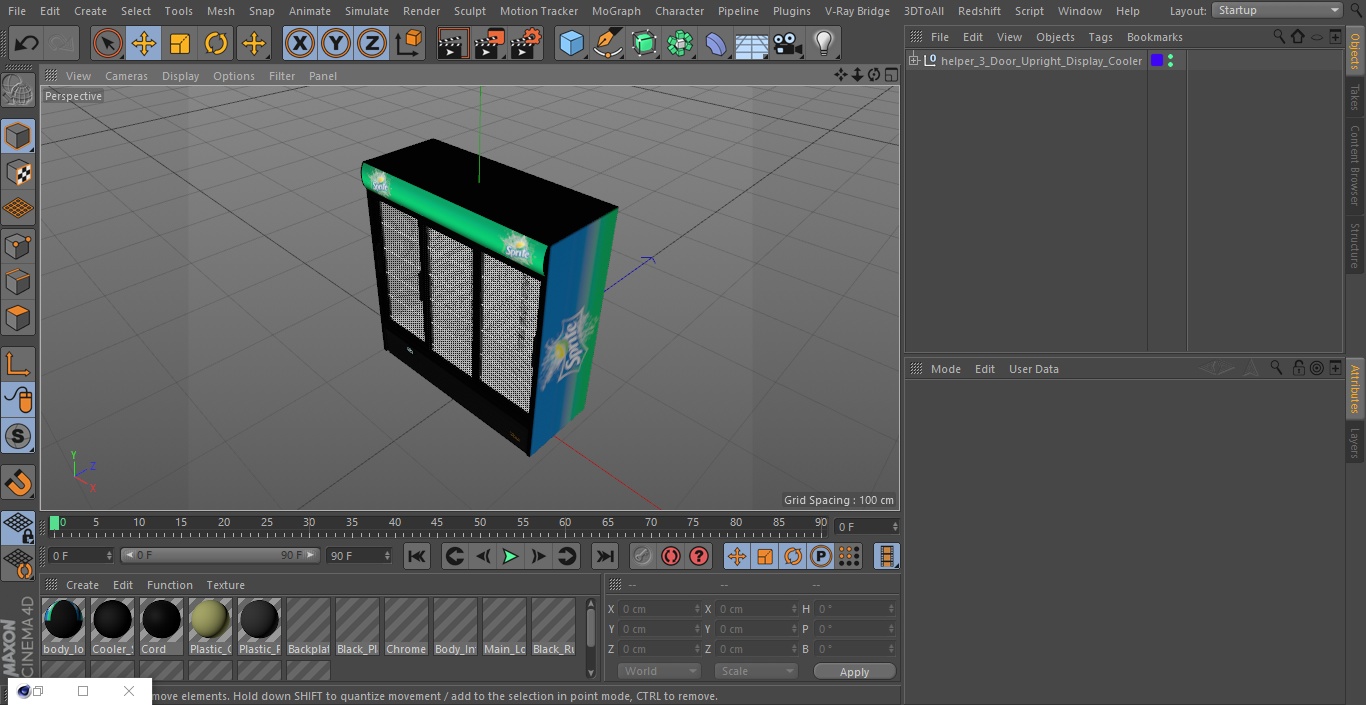Screen dimensions: 1366x705
Task: Toggle Point Level Animation dots button
Action: click(849, 556)
